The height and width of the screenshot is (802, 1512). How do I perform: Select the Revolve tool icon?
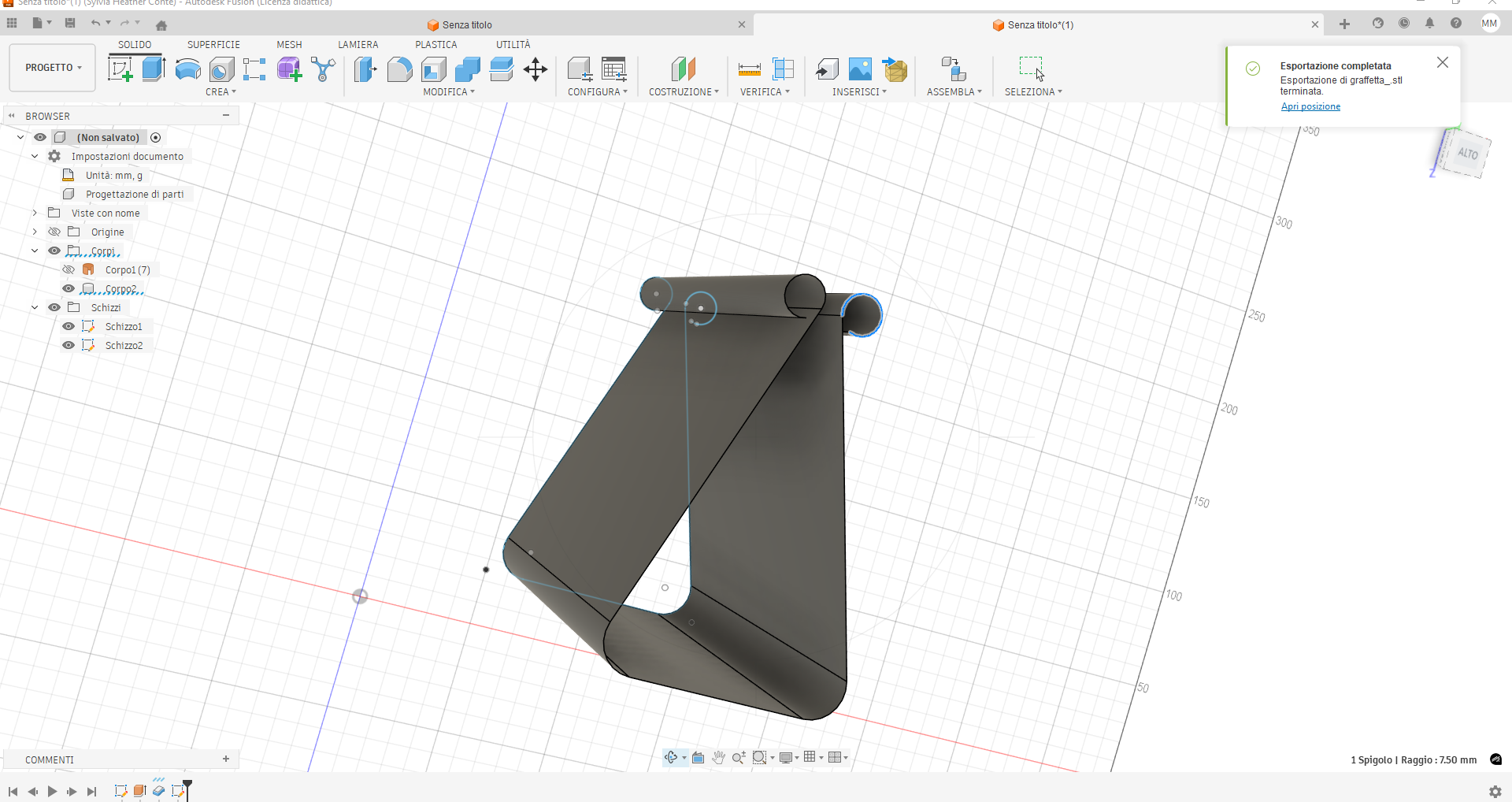[x=187, y=69]
